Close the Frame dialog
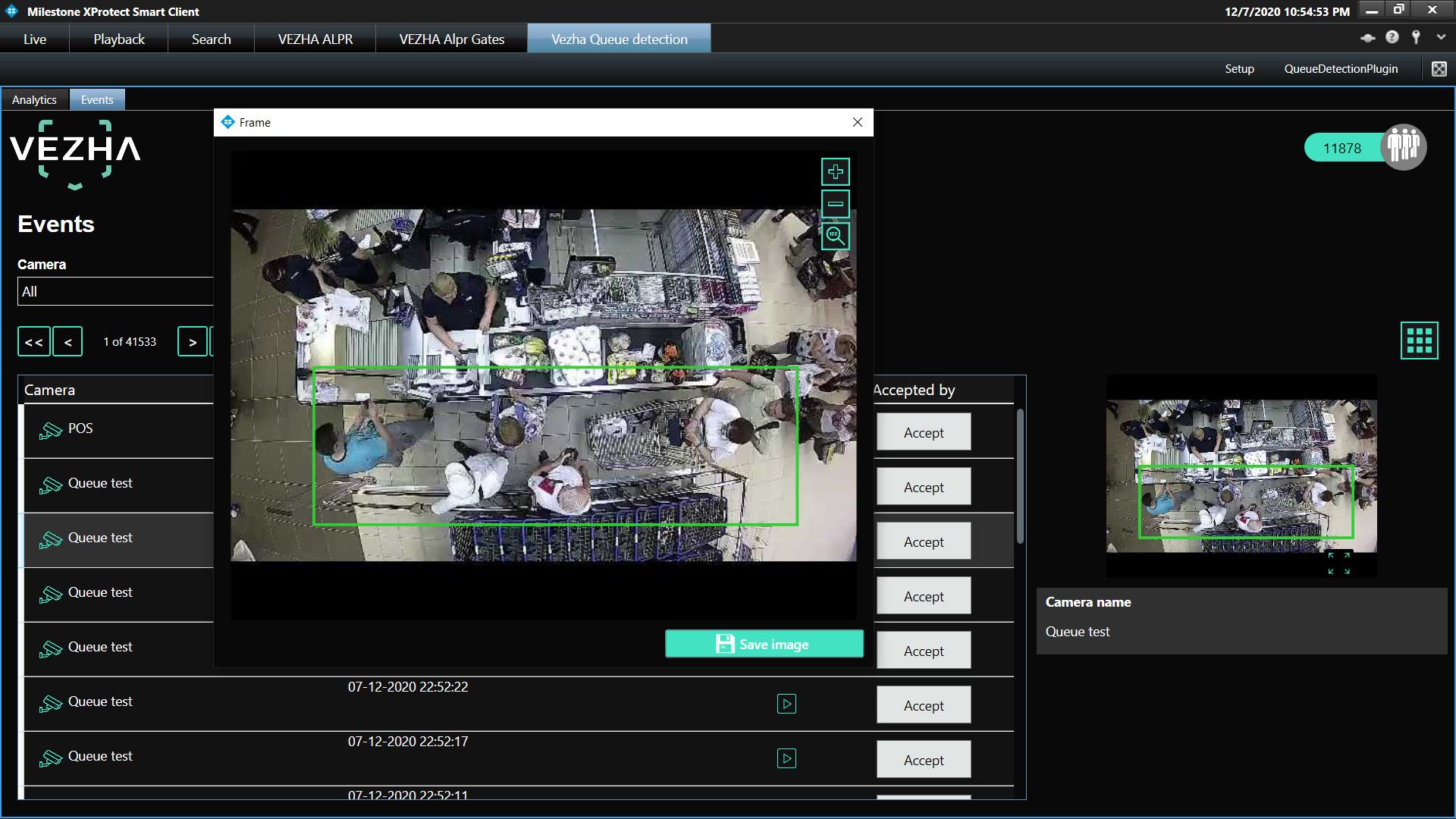The image size is (1456, 819). point(858,122)
